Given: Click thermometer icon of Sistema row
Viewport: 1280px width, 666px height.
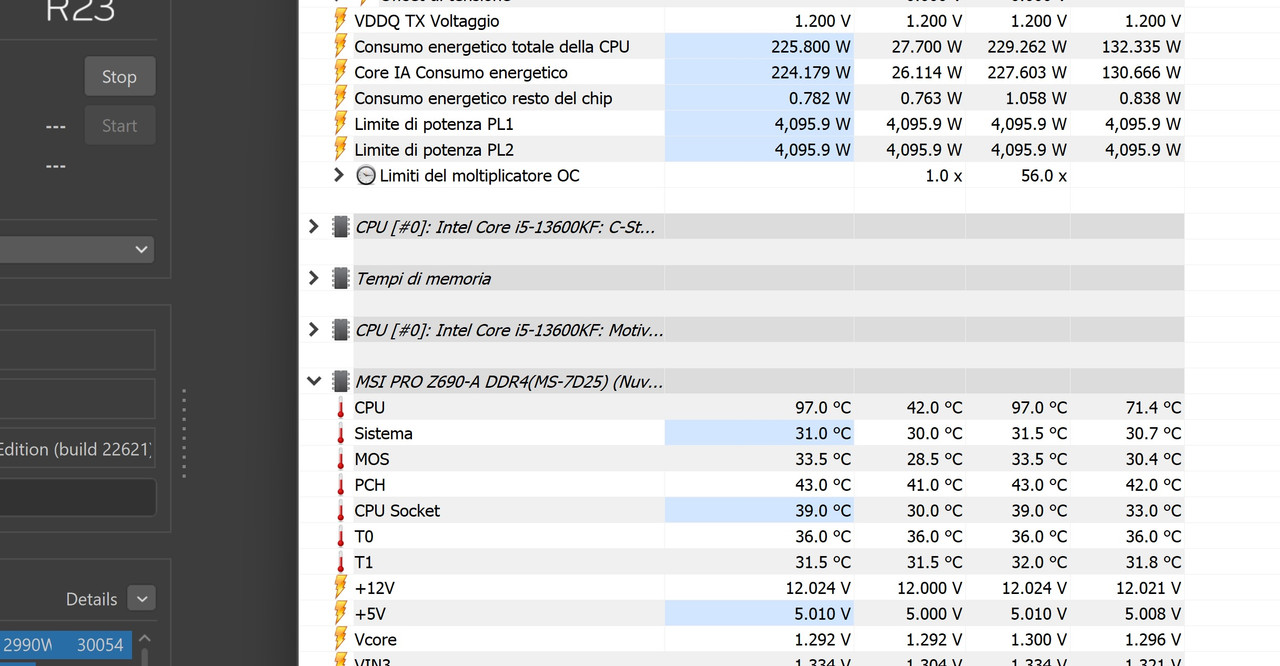Looking at the screenshot, I should coord(340,433).
